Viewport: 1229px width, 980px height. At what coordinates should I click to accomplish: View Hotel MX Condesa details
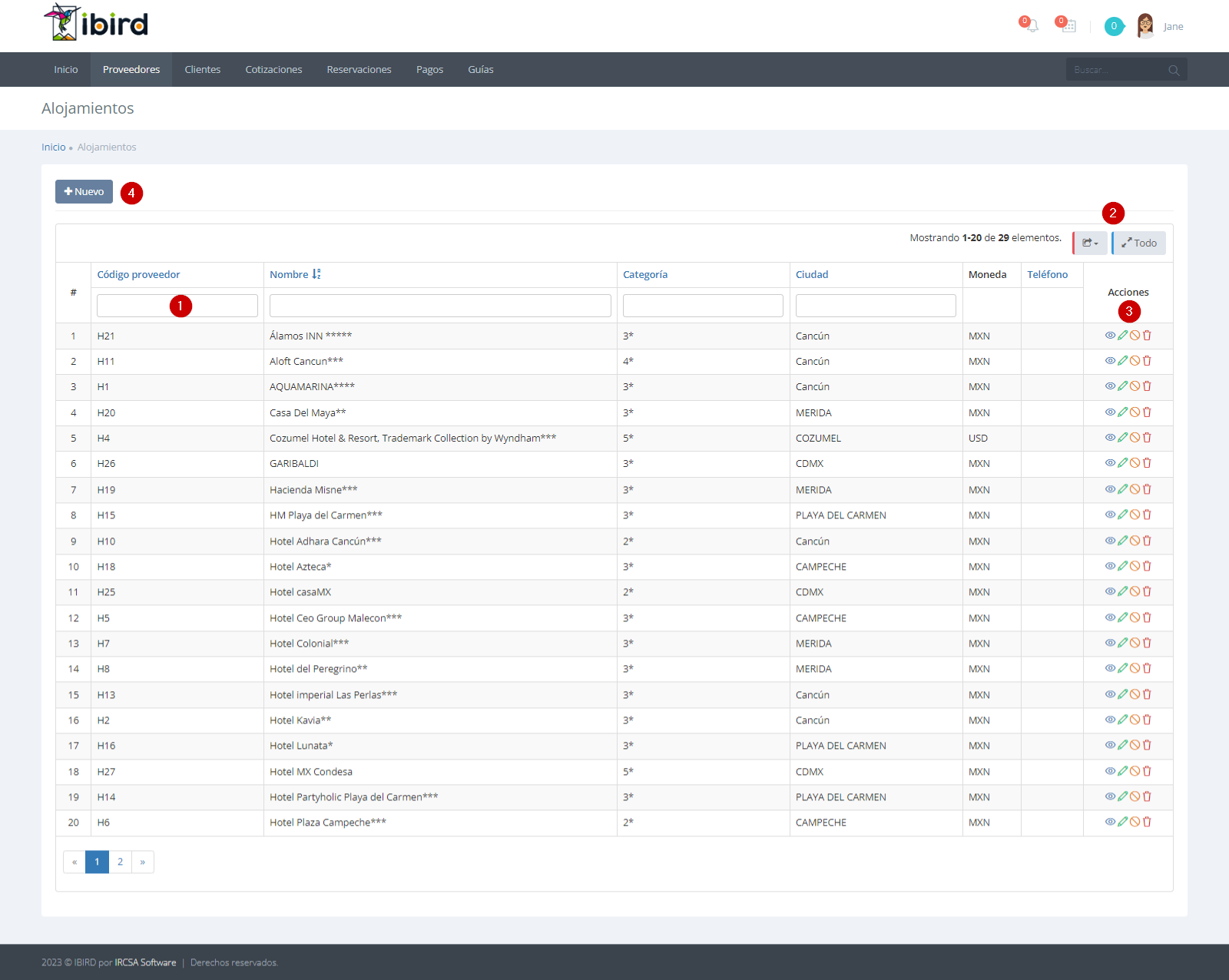coord(1110,771)
